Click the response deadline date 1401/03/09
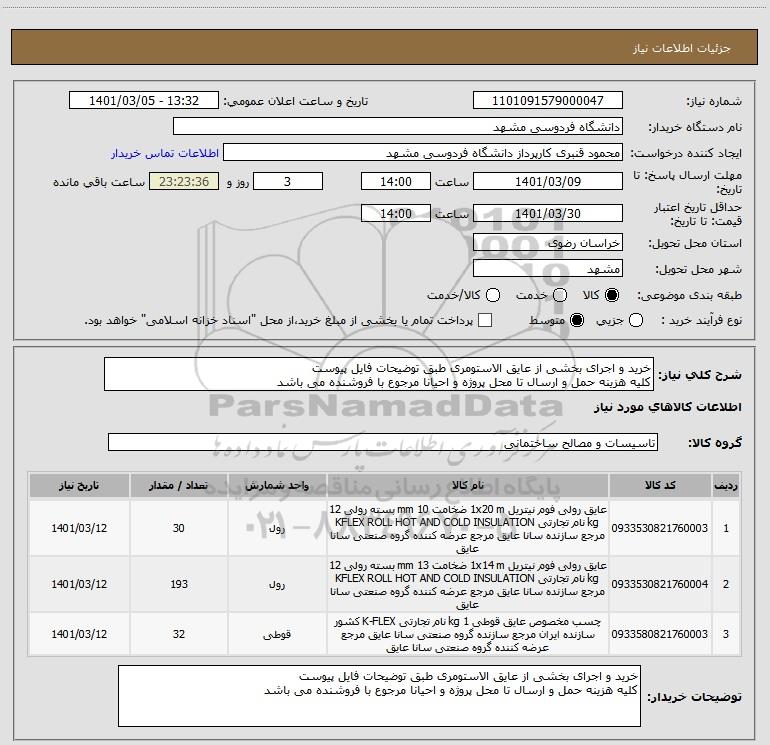 tap(548, 181)
